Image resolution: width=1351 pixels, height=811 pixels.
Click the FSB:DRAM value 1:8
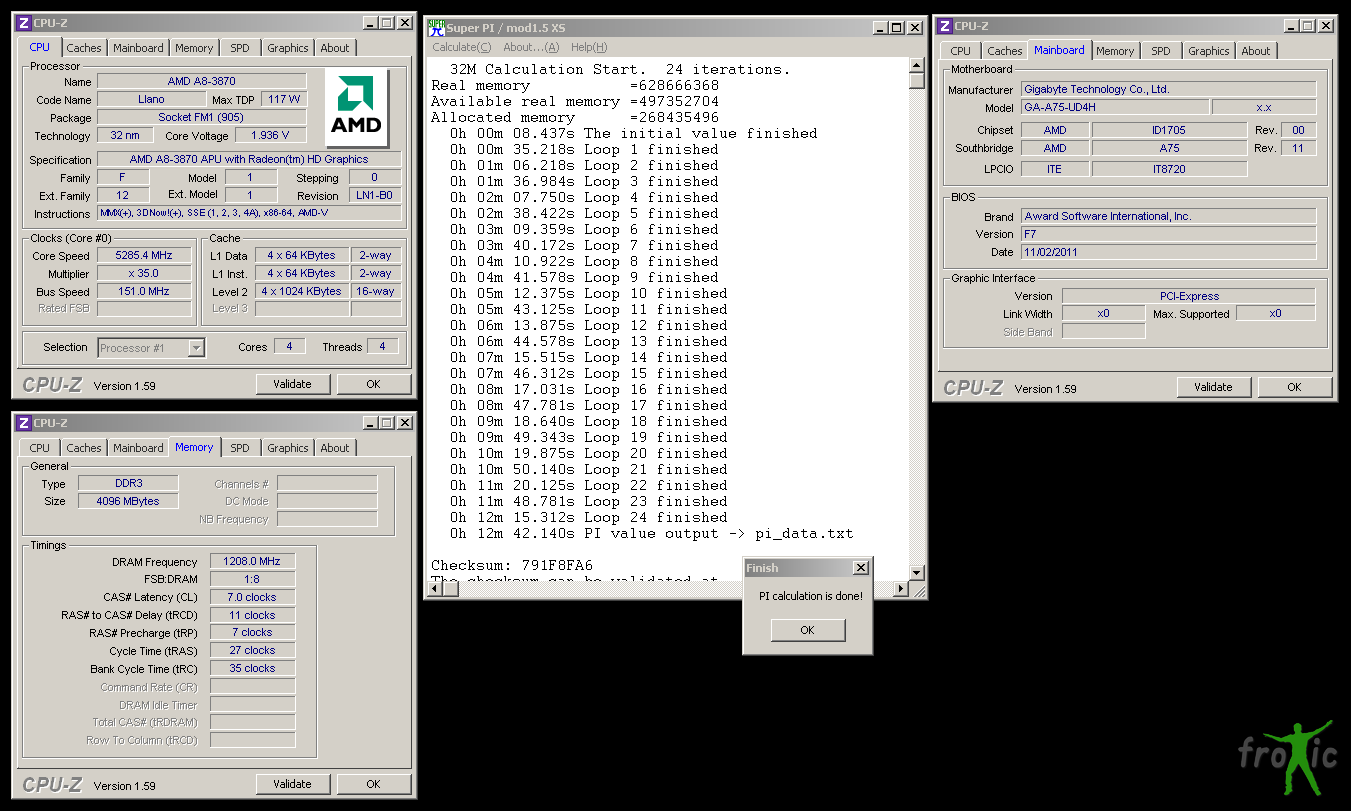click(252, 579)
